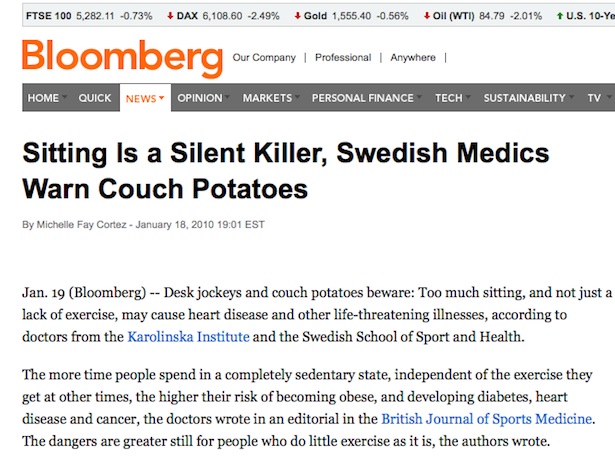615x470 pixels.
Task: Switch to the TECH section
Action: pyautogui.click(x=449, y=98)
